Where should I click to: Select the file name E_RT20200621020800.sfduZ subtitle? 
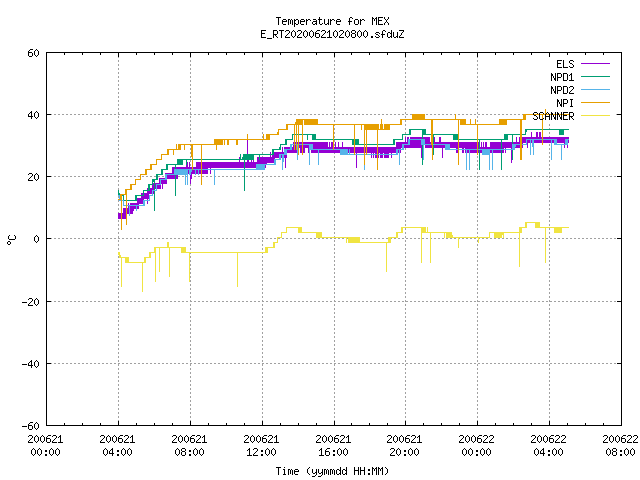[x=332, y=34]
